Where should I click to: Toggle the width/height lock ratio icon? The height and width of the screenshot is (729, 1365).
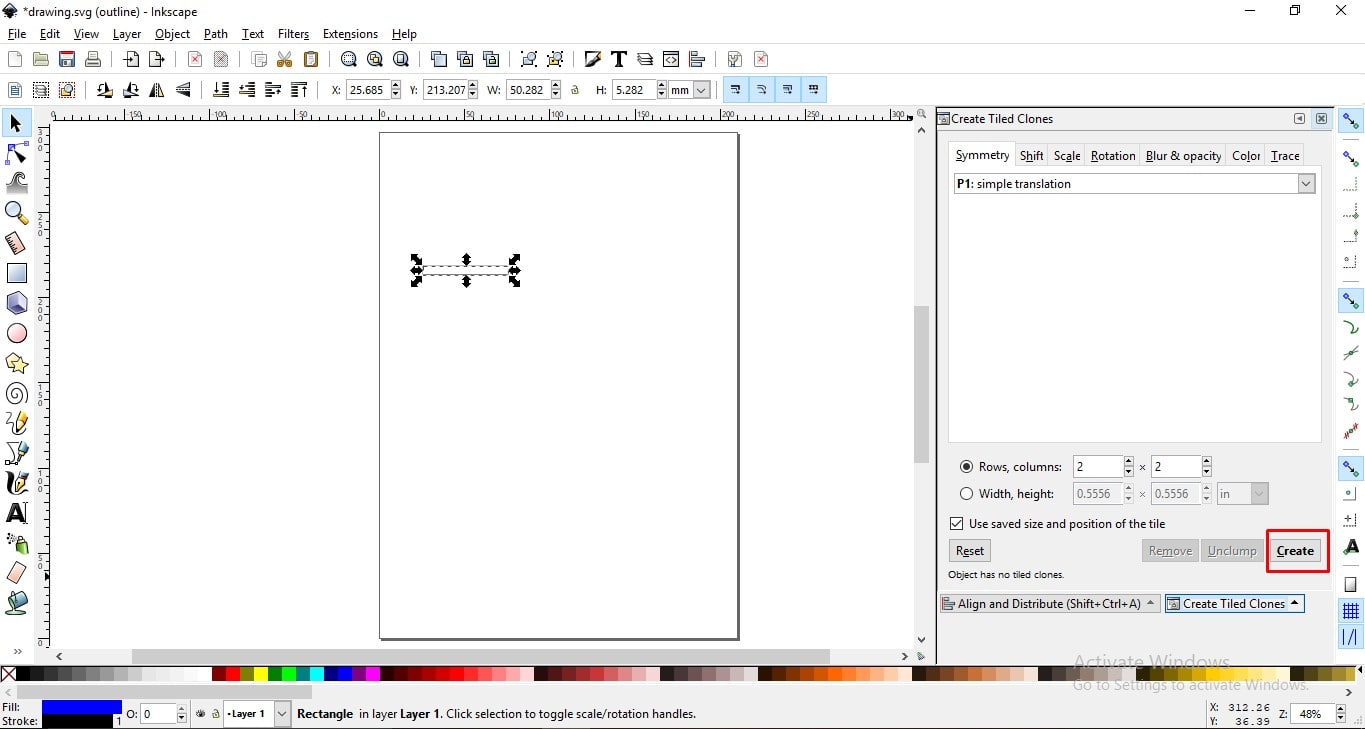click(575, 90)
